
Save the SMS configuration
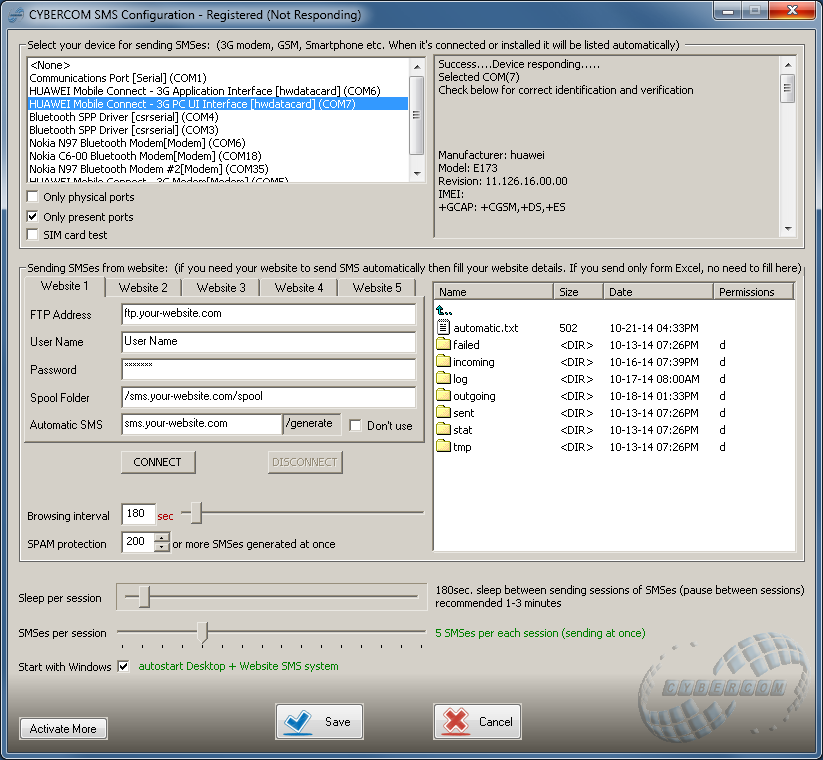tap(319, 722)
